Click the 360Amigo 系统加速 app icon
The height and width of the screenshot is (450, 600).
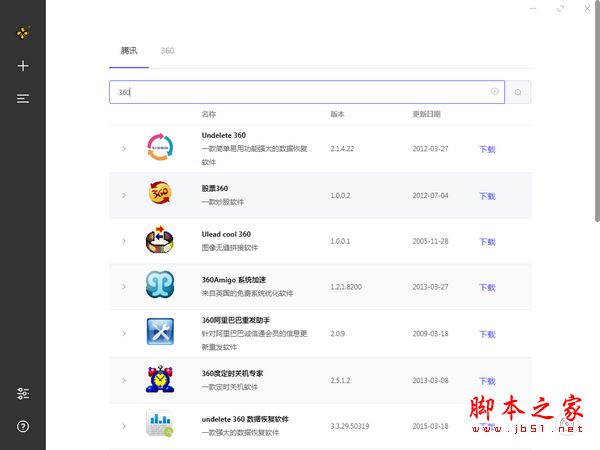pyautogui.click(x=160, y=285)
